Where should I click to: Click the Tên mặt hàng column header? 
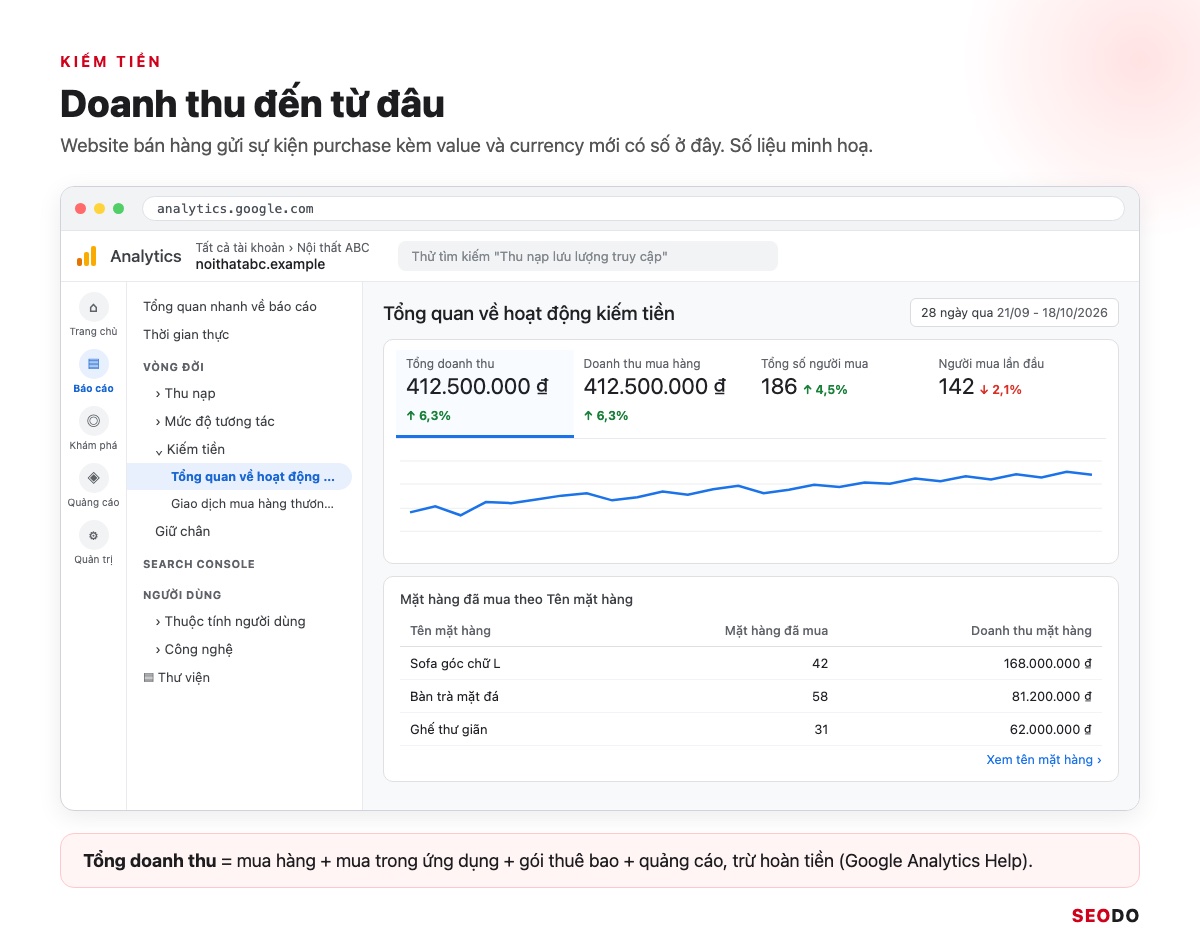pos(450,631)
